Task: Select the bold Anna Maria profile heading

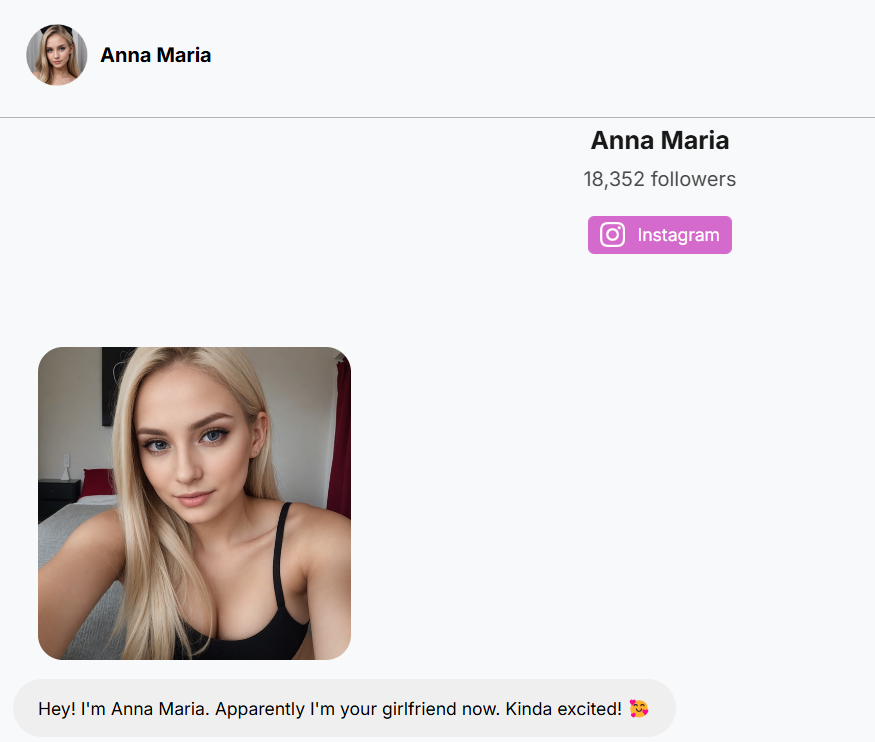Action: pos(659,140)
